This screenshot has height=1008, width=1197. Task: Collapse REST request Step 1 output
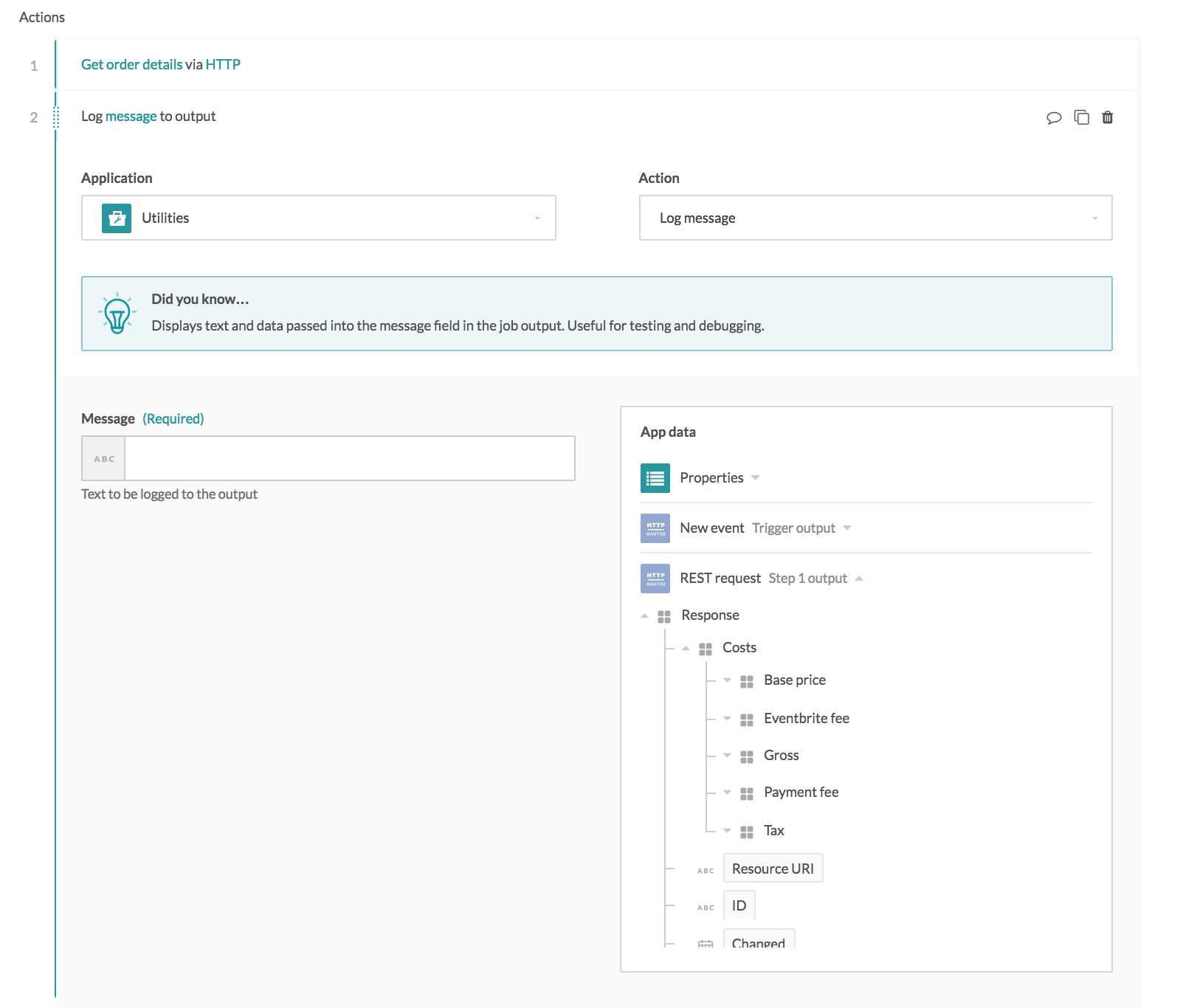click(858, 579)
